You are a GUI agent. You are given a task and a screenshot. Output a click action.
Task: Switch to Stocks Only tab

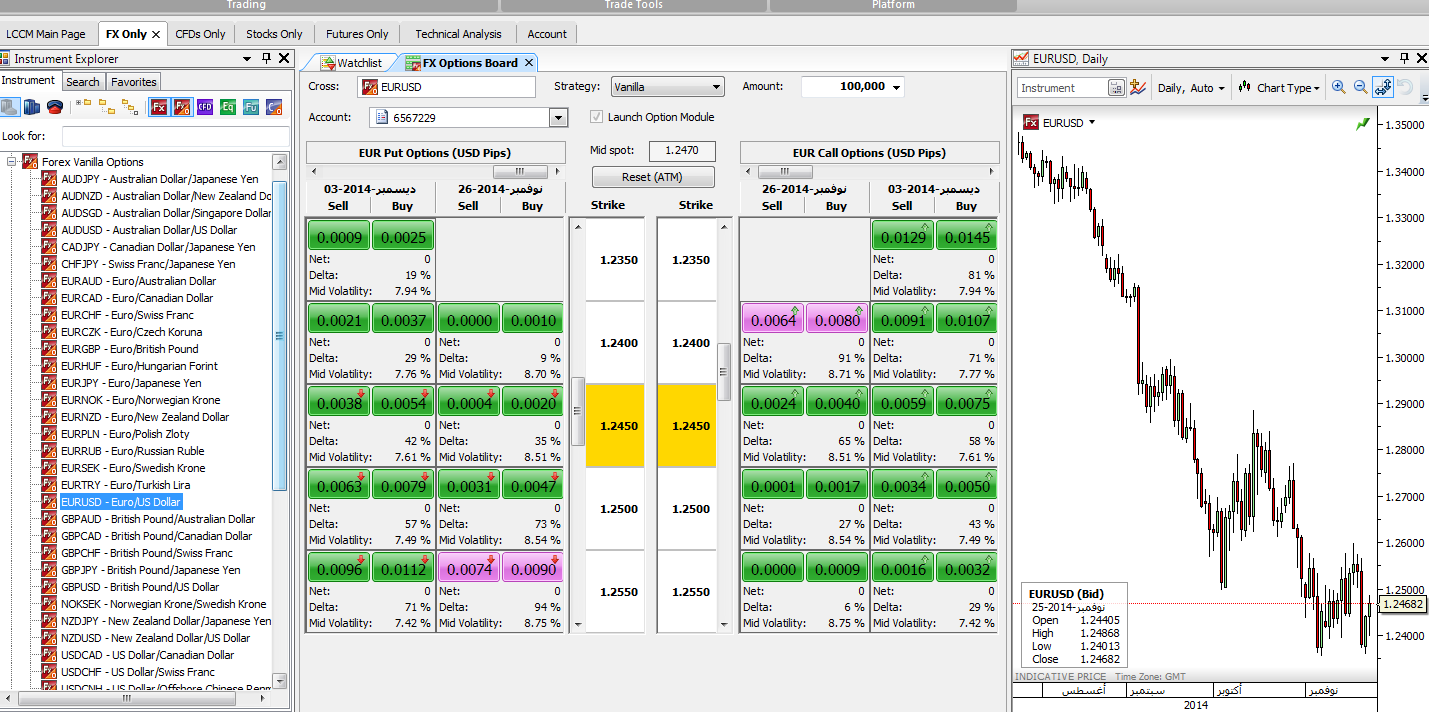click(x=274, y=34)
